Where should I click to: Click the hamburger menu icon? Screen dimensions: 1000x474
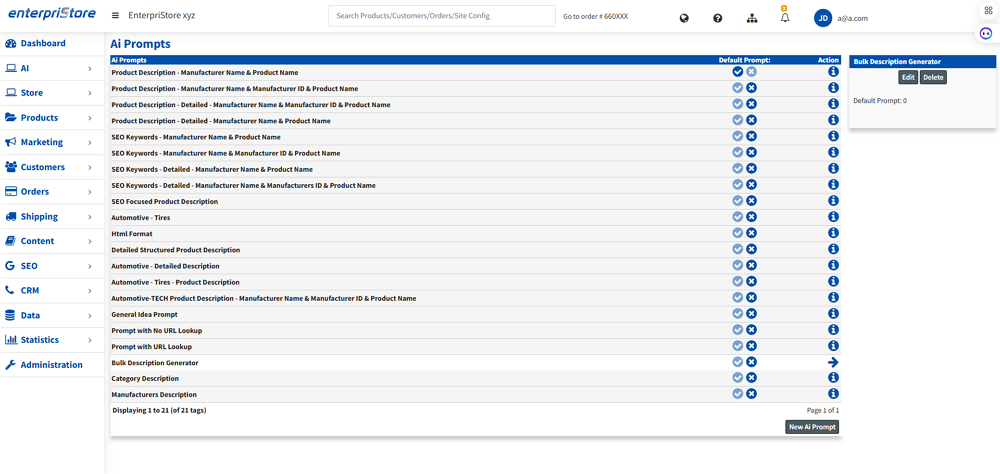click(115, 16)
